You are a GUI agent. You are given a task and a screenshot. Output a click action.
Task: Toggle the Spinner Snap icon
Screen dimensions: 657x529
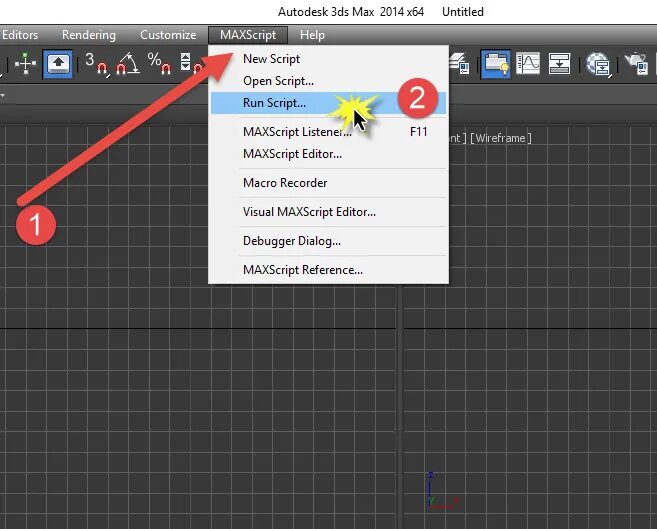(191, 63)
